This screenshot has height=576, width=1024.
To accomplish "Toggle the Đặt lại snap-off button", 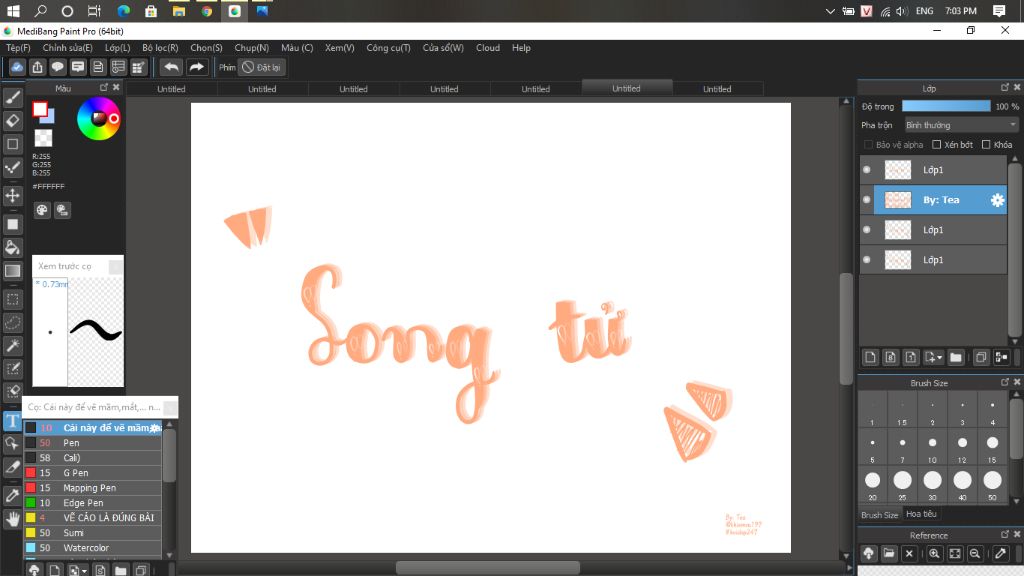I will 261,67.
